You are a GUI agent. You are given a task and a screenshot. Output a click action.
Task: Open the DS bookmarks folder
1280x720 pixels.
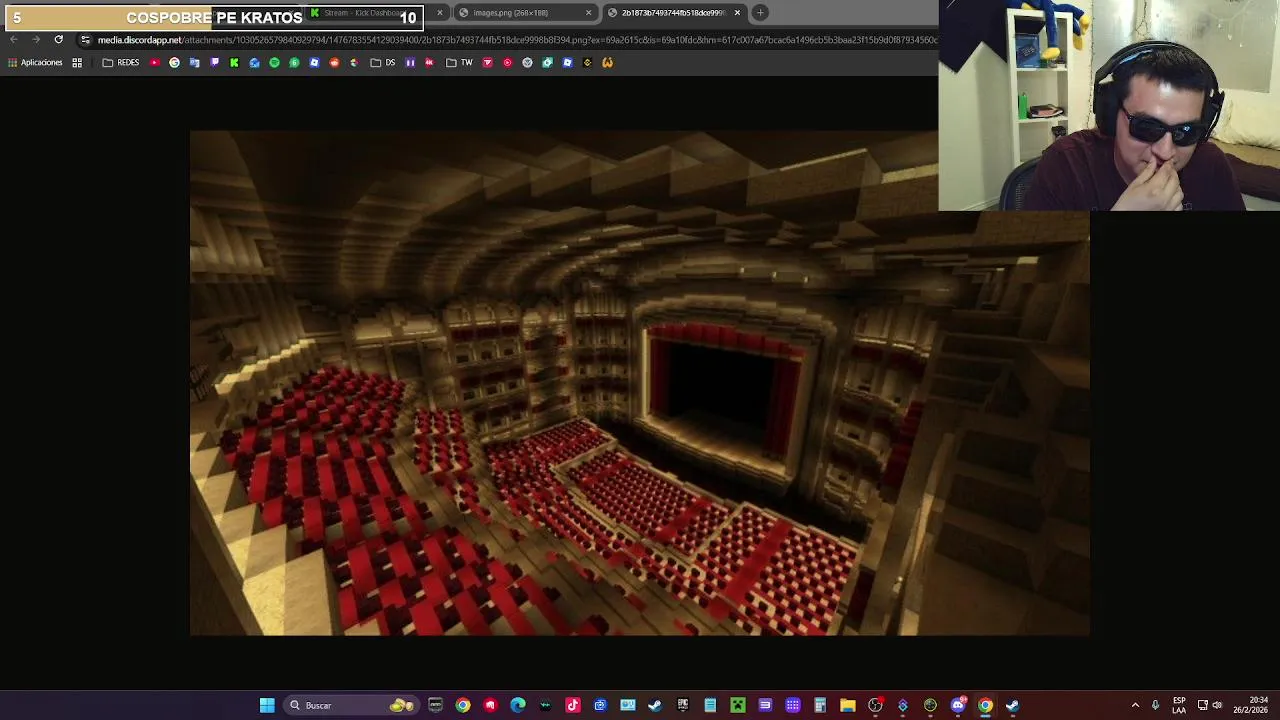point(382,62)
